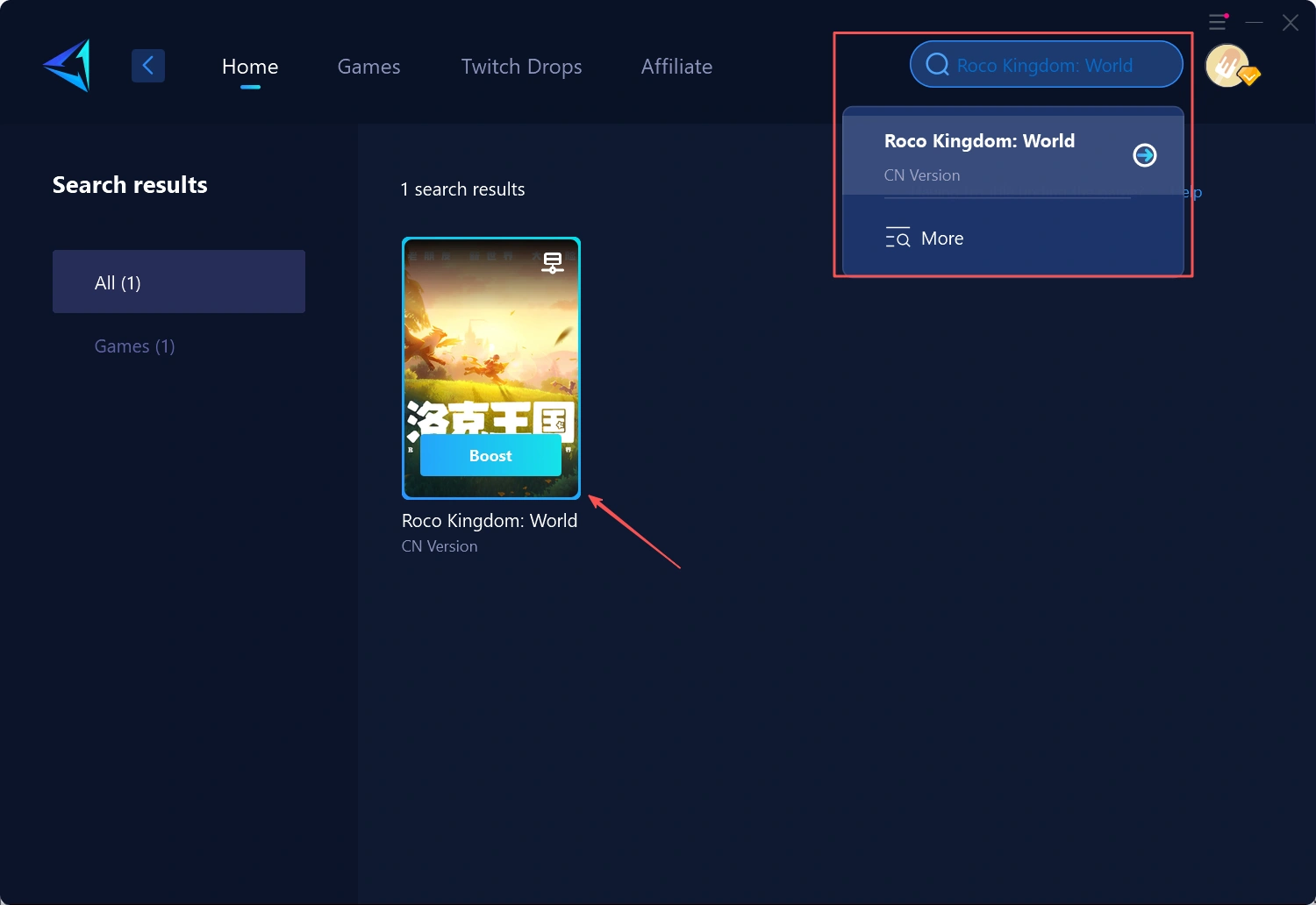
Task: Click the search magnifier icon
Action: tap(937, 63)
